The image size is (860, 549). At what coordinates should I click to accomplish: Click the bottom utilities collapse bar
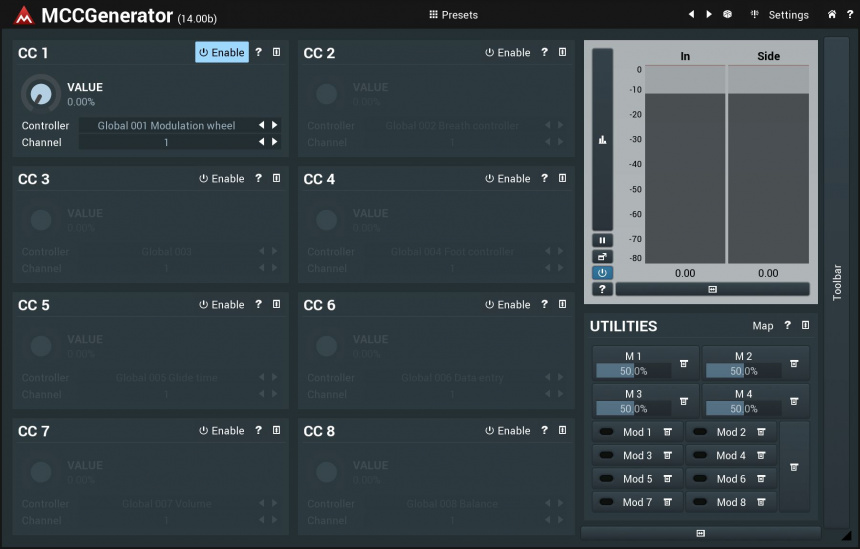click(700, 533)
